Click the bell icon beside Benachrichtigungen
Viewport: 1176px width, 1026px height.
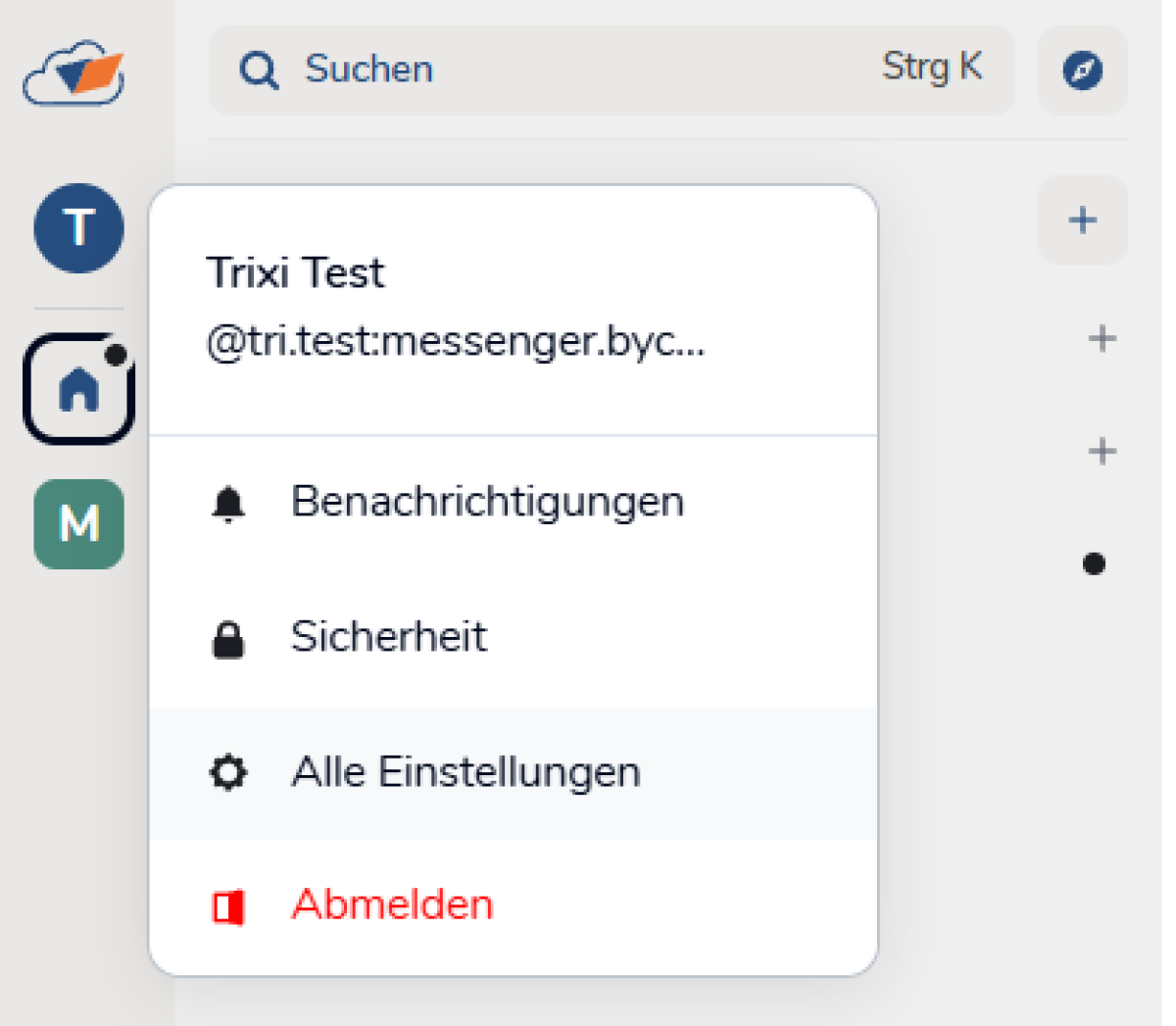(x=228, y=504)
